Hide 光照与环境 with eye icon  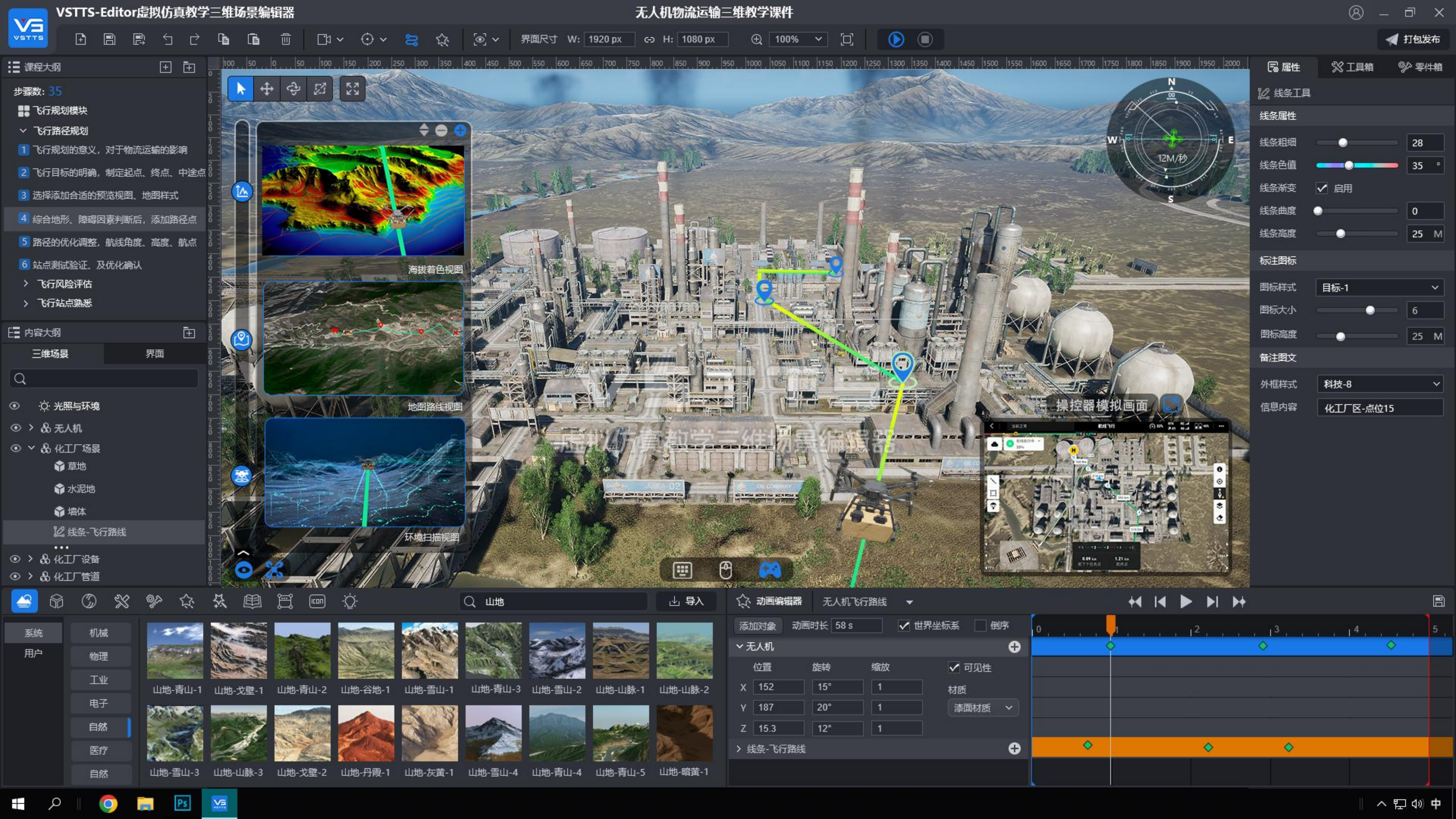tap(15, 405)
